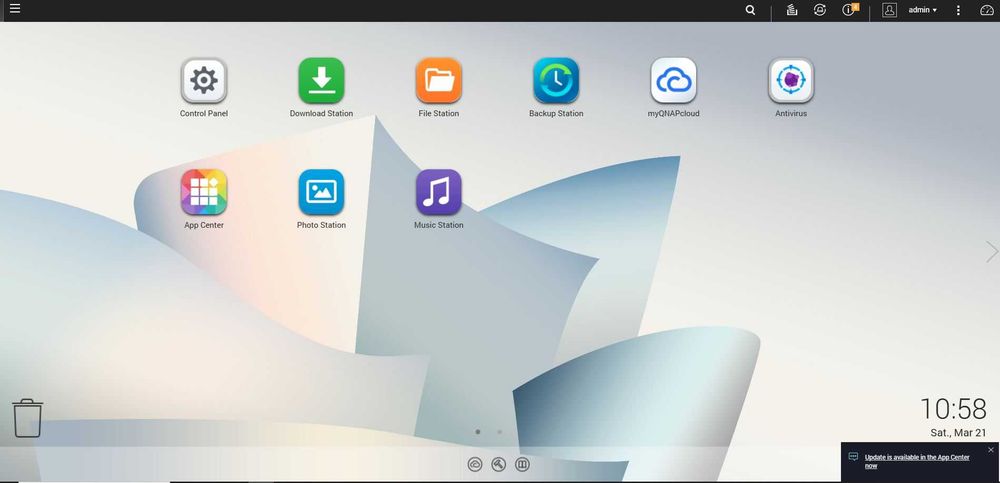Open the main menu hamburger icon
Viewport: 1000px width, 483px height.
pos(15,8)
